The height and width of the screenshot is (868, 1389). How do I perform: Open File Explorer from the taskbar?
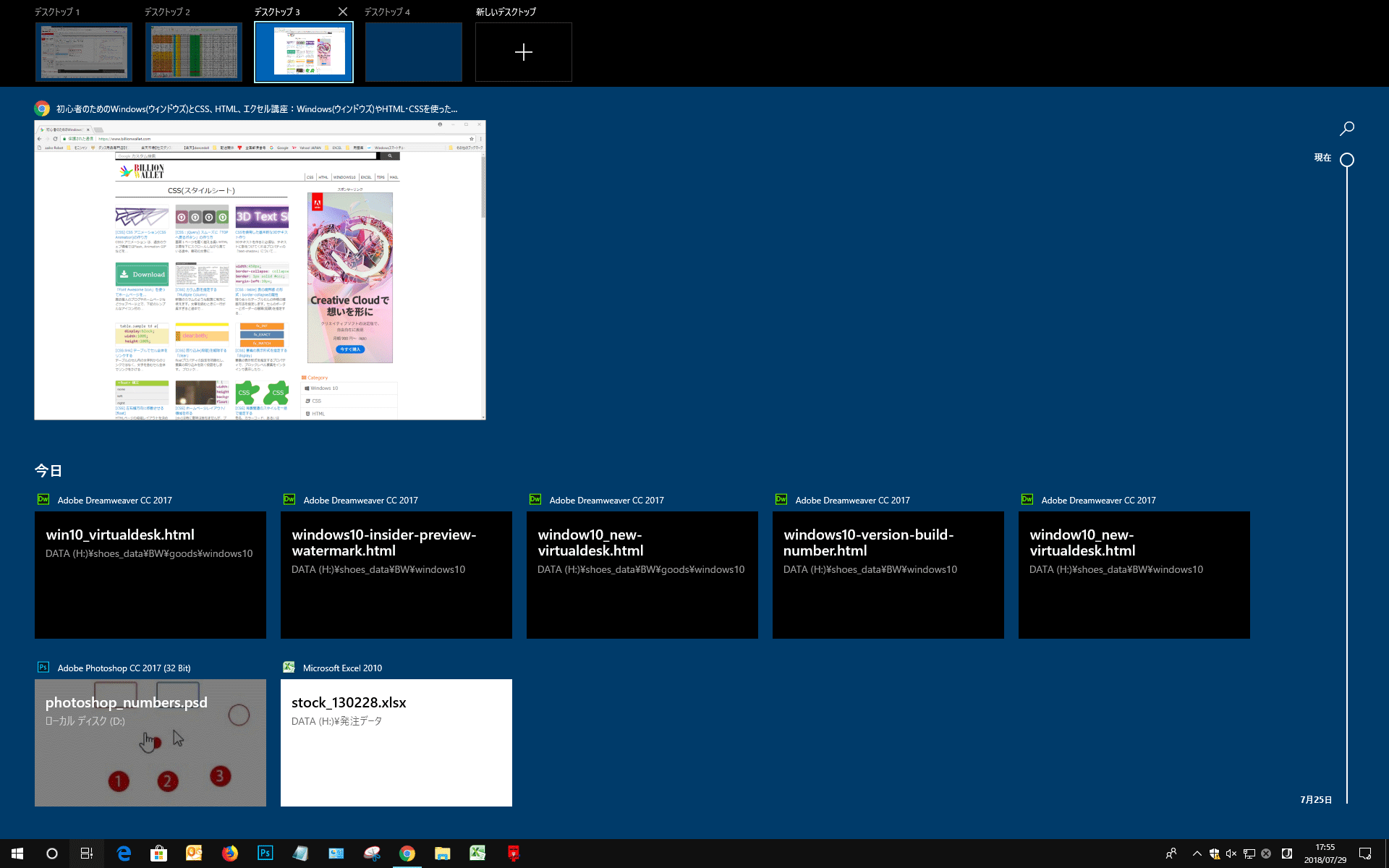coord(443,854)
